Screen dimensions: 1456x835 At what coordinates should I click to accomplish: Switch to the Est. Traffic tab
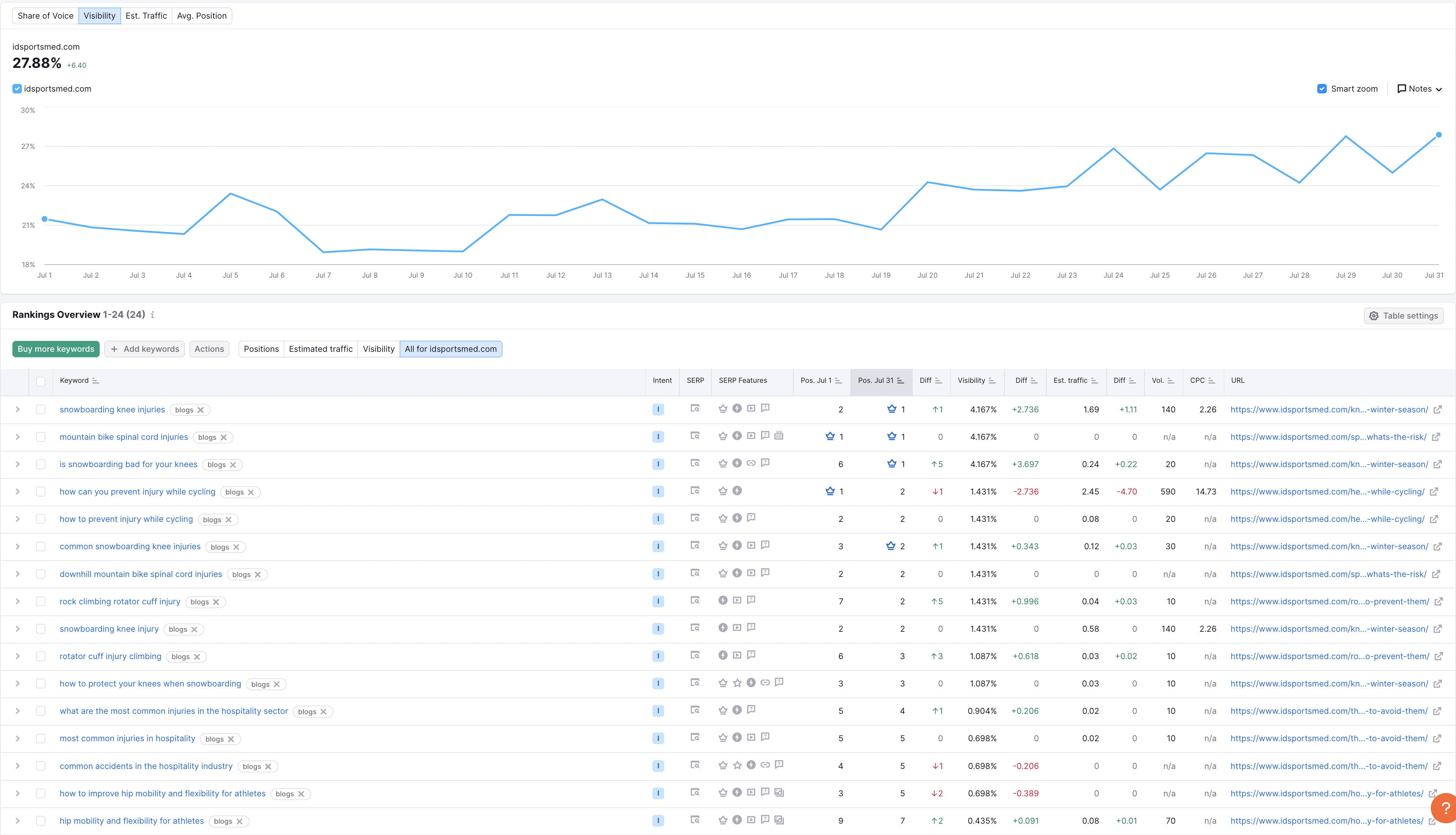(x=146, y=16)
